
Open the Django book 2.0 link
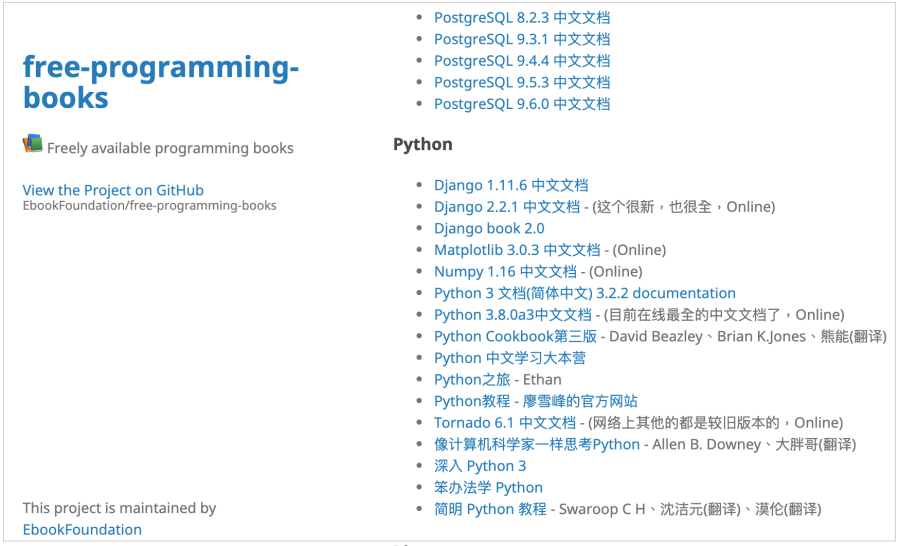tap(489, 228)
